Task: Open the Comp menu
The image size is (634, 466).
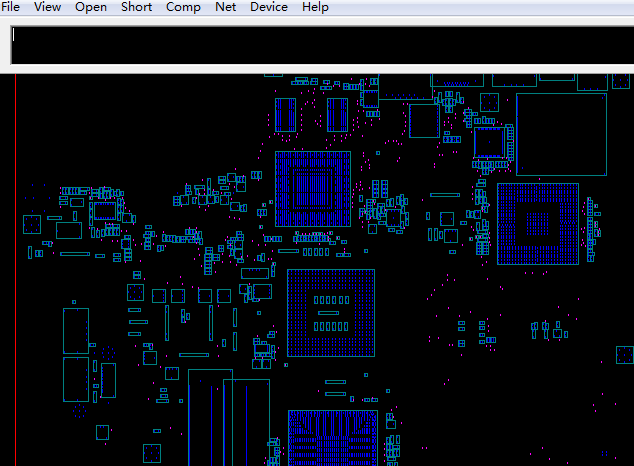Action: pos(183,7)
